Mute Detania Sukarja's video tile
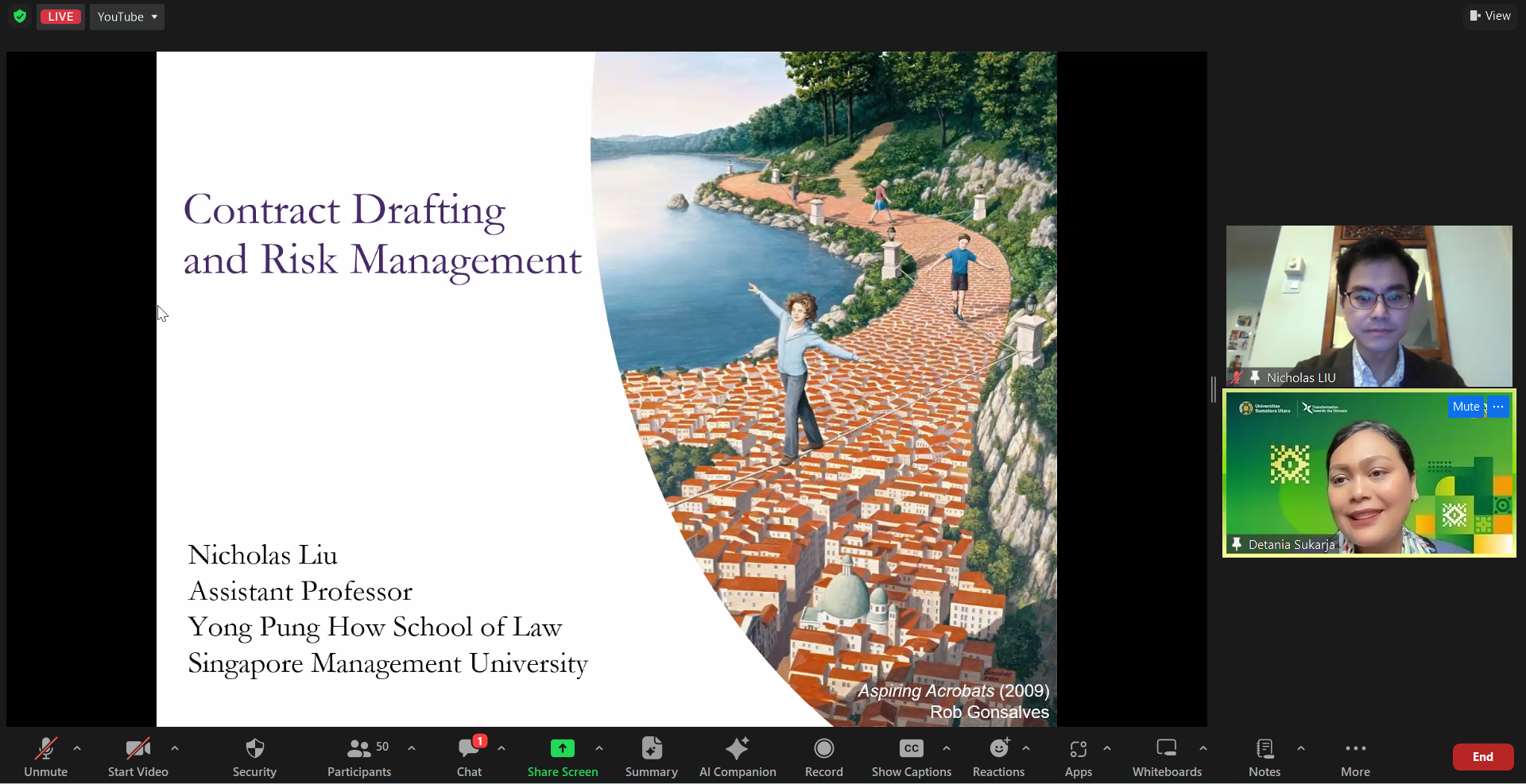The width and height of the screenshot is (1526, 784). tap(1466, 407)
